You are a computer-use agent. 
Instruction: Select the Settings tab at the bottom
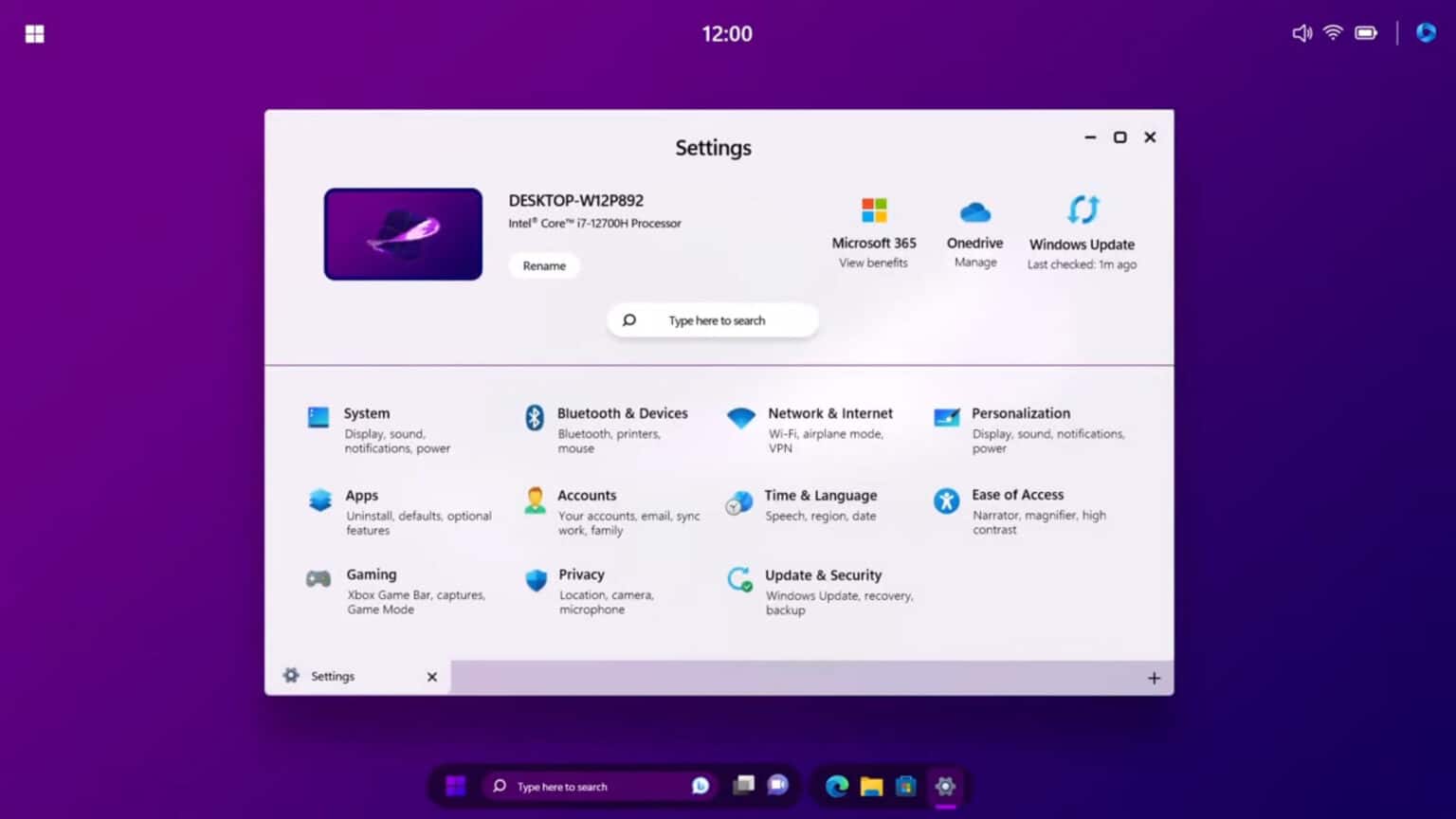pos(333,676)
